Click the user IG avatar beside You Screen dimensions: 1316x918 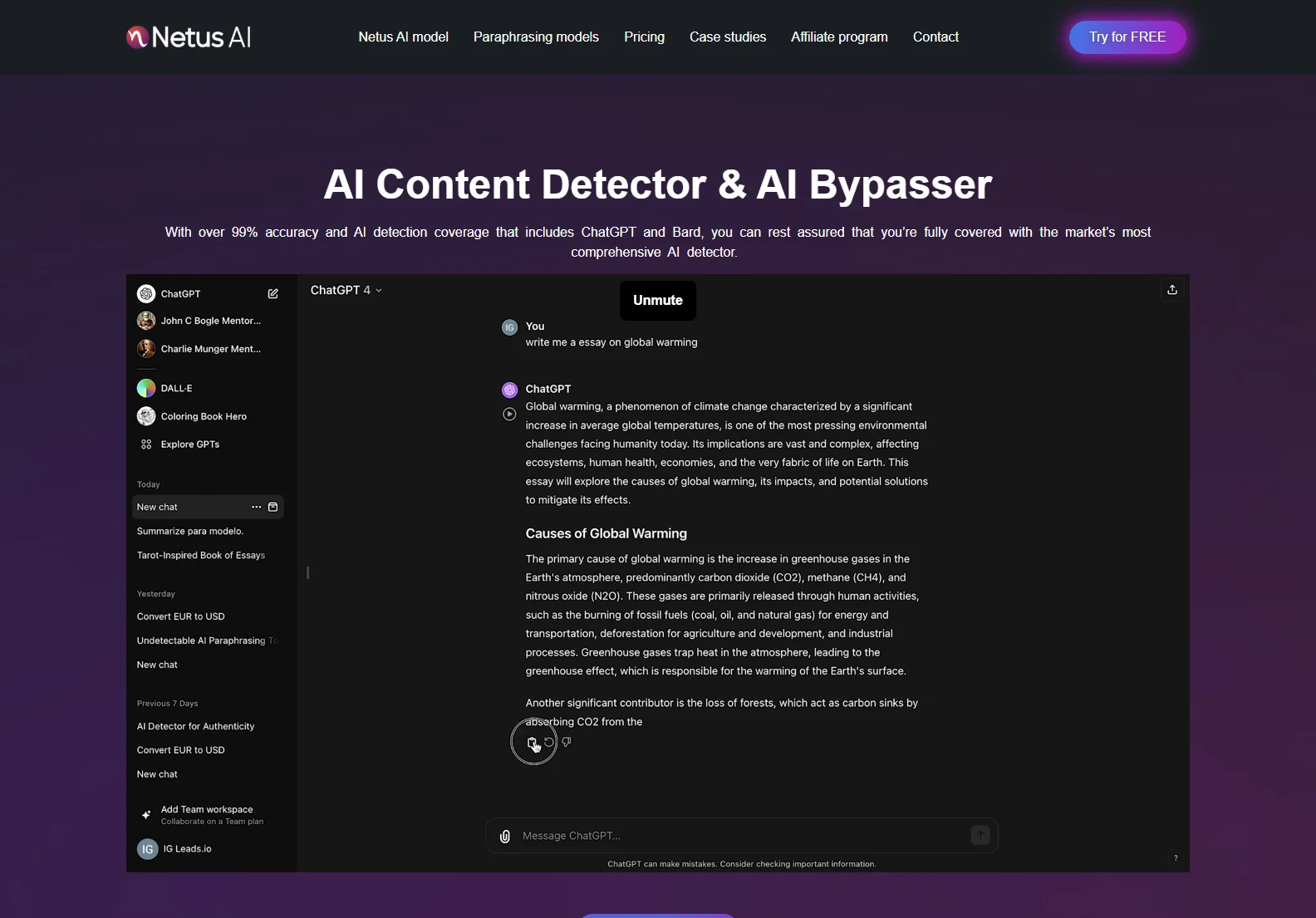(509, 327)
